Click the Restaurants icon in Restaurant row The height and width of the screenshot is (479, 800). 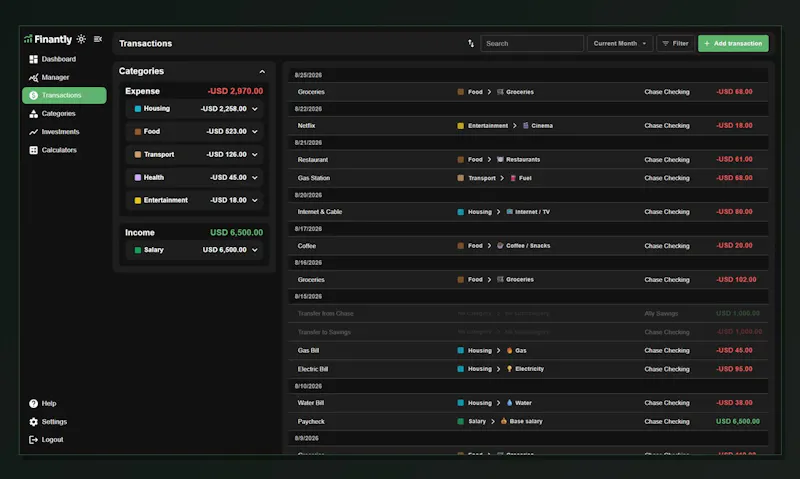tap(500, 160)
